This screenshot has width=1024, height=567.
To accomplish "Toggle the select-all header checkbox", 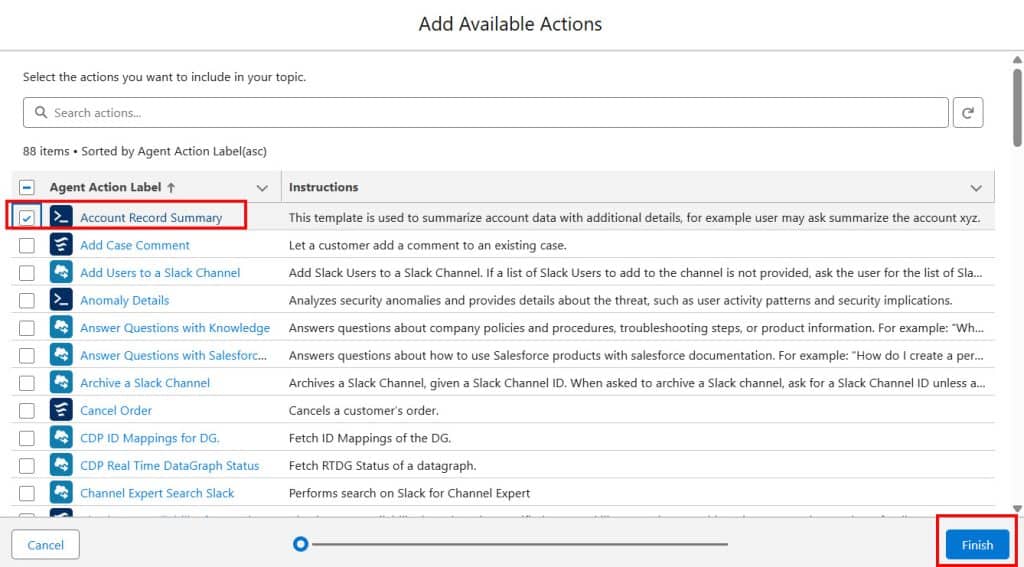I will [x=26, y=187].
